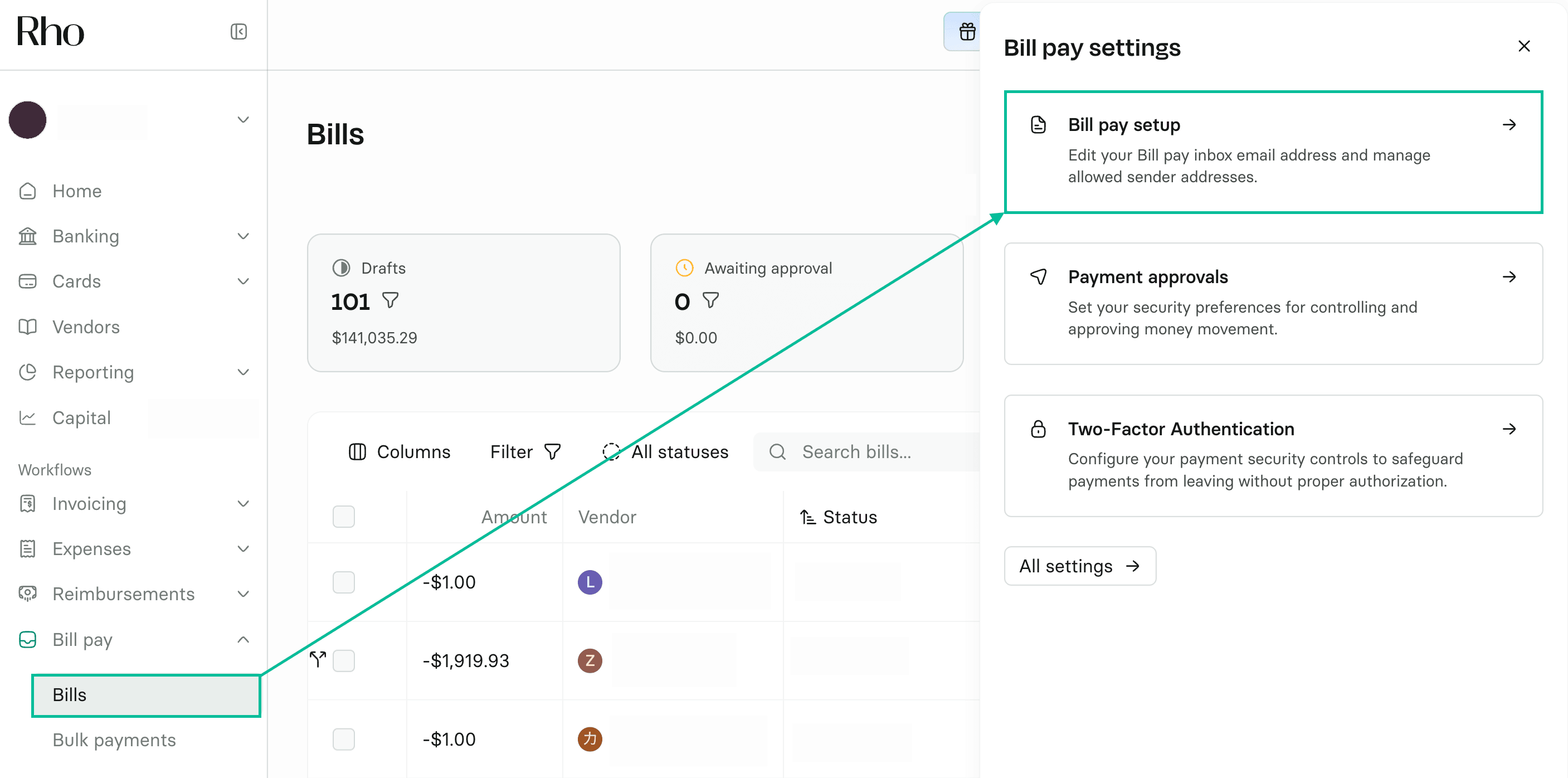Click the Two-Factor Authentication lock icon

click(1039, 429)
